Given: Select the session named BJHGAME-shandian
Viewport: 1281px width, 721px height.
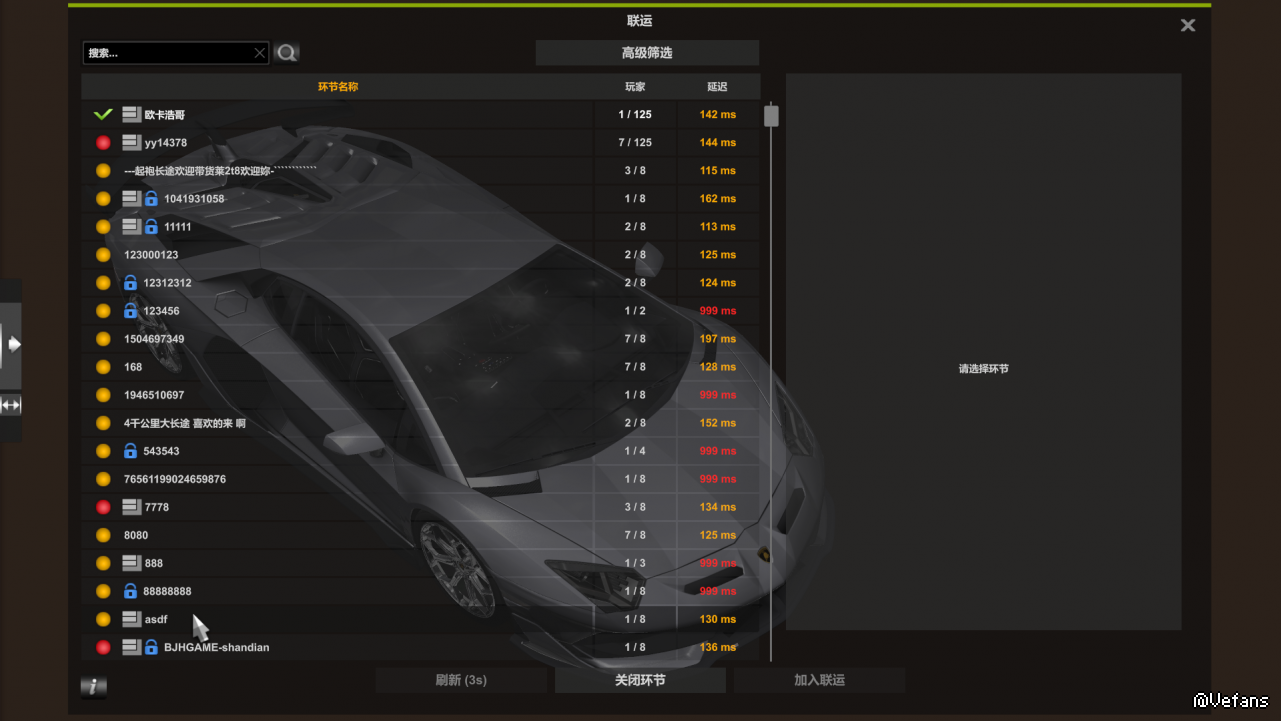Looking at the screenshot, I should [421, 647].
